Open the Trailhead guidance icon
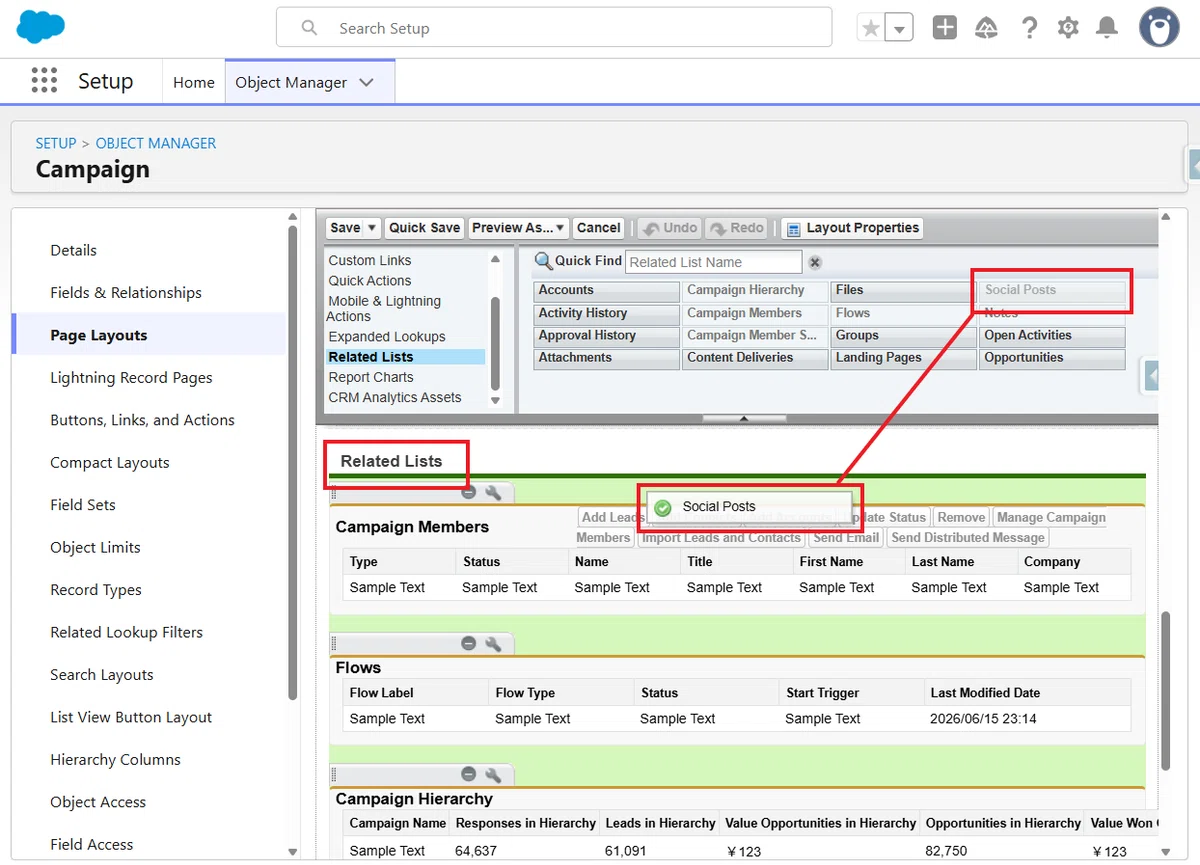Screen dimensions: 1200x865 987,28
